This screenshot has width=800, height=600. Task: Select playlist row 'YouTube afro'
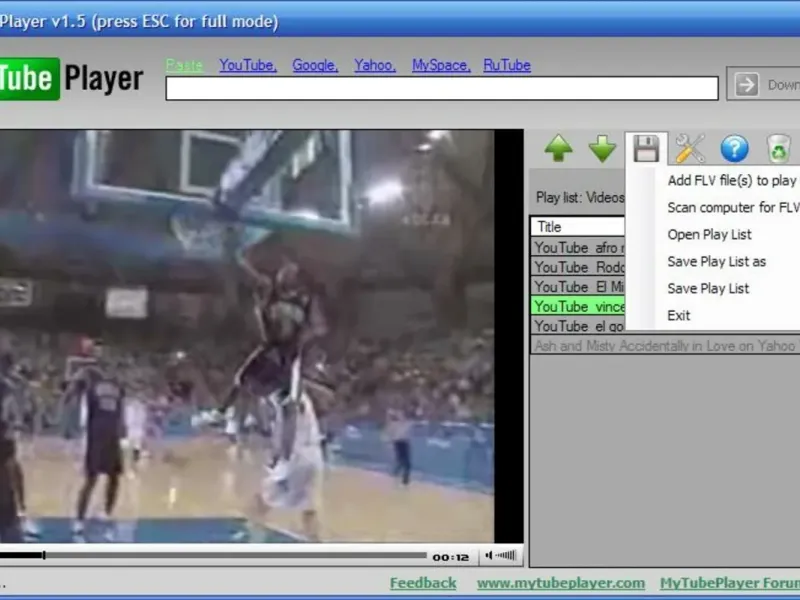(x=578, y=248)
